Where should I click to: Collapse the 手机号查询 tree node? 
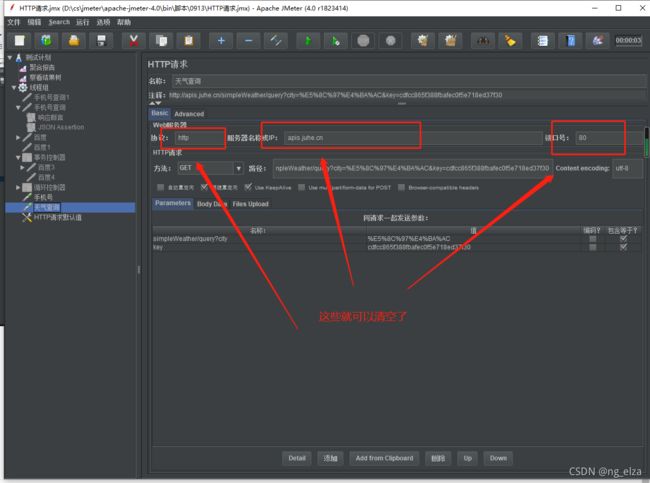[18, 107]
